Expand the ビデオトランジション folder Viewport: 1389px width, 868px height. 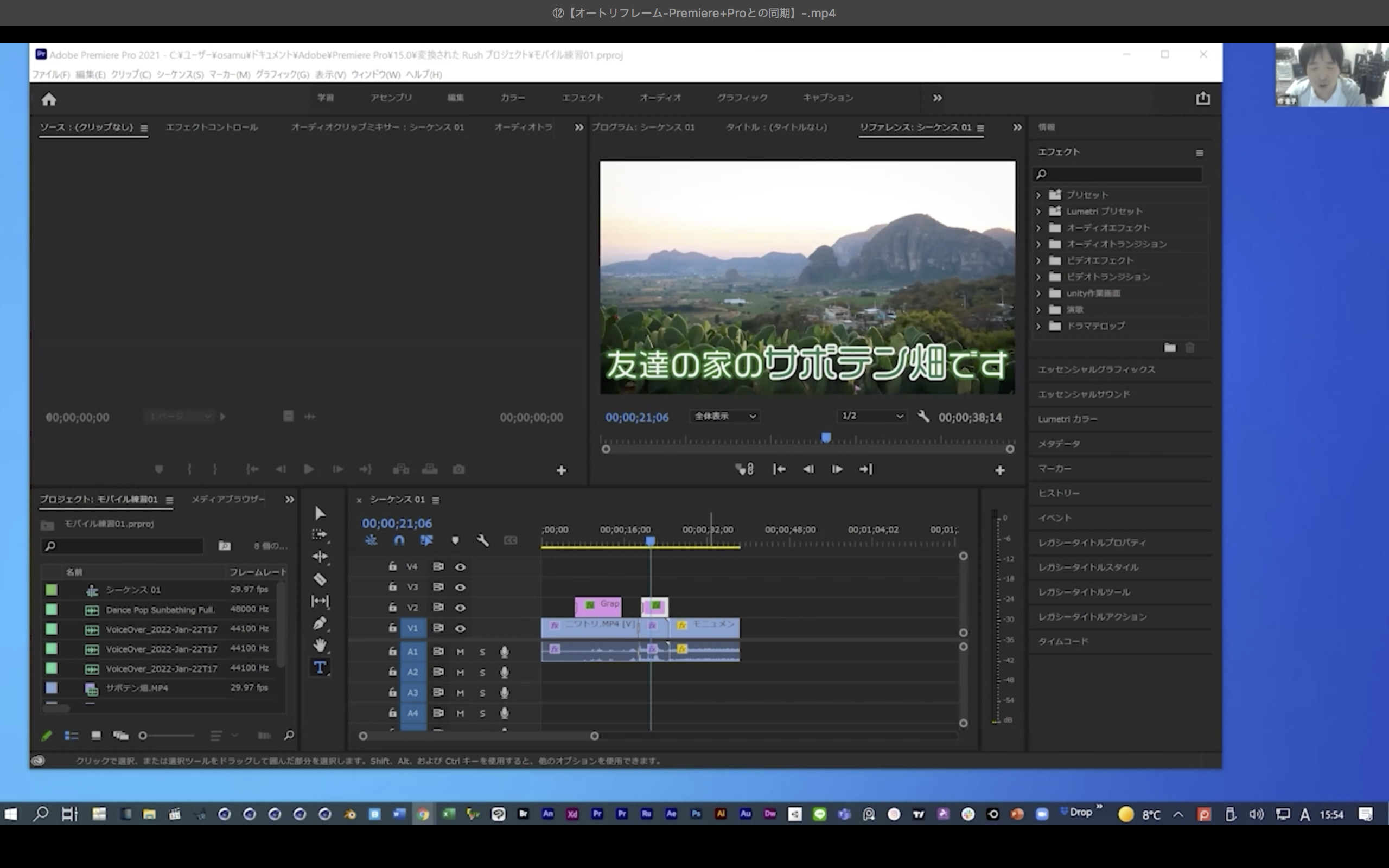tap(1038, 277)
